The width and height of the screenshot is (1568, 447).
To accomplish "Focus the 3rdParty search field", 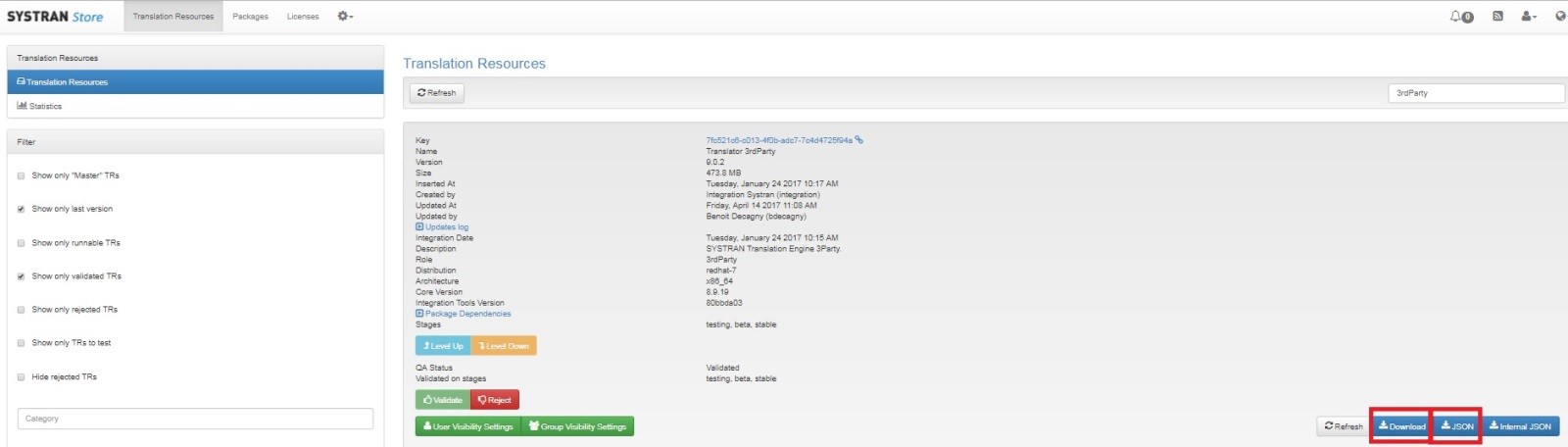I will point(1476,93).
